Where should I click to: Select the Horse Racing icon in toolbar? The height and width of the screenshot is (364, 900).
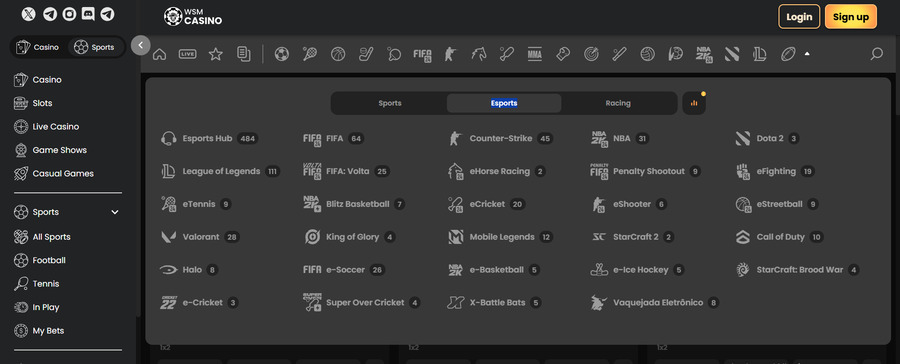click(479, 54)
